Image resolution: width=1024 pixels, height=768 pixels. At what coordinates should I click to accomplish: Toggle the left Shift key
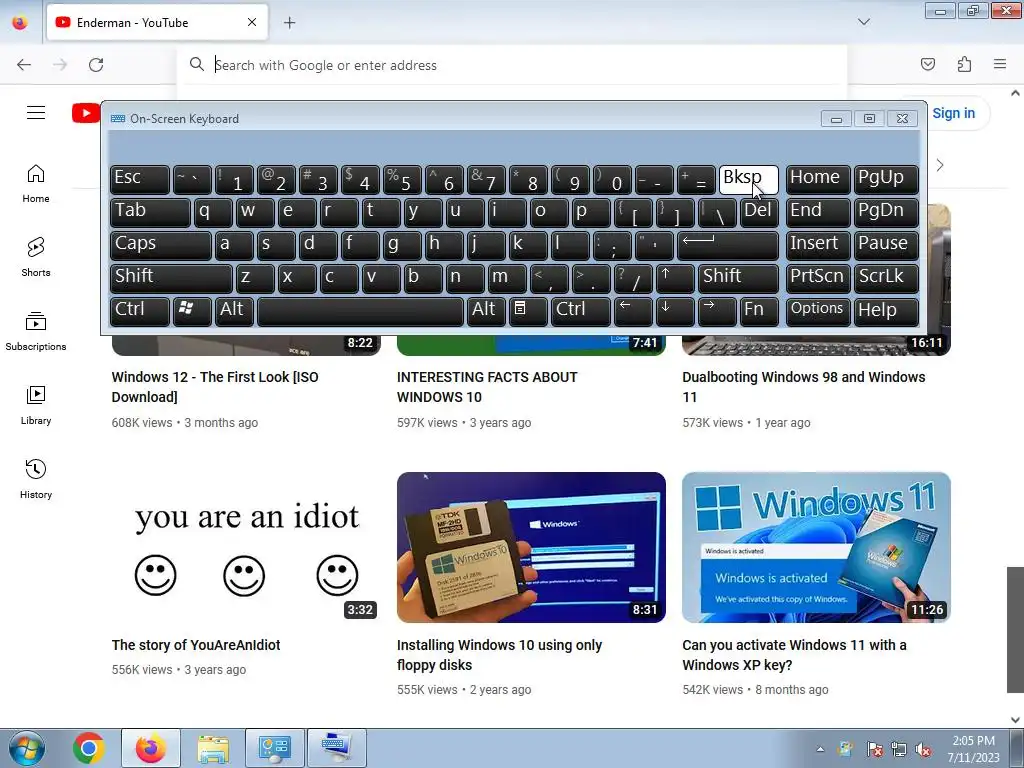171,278
